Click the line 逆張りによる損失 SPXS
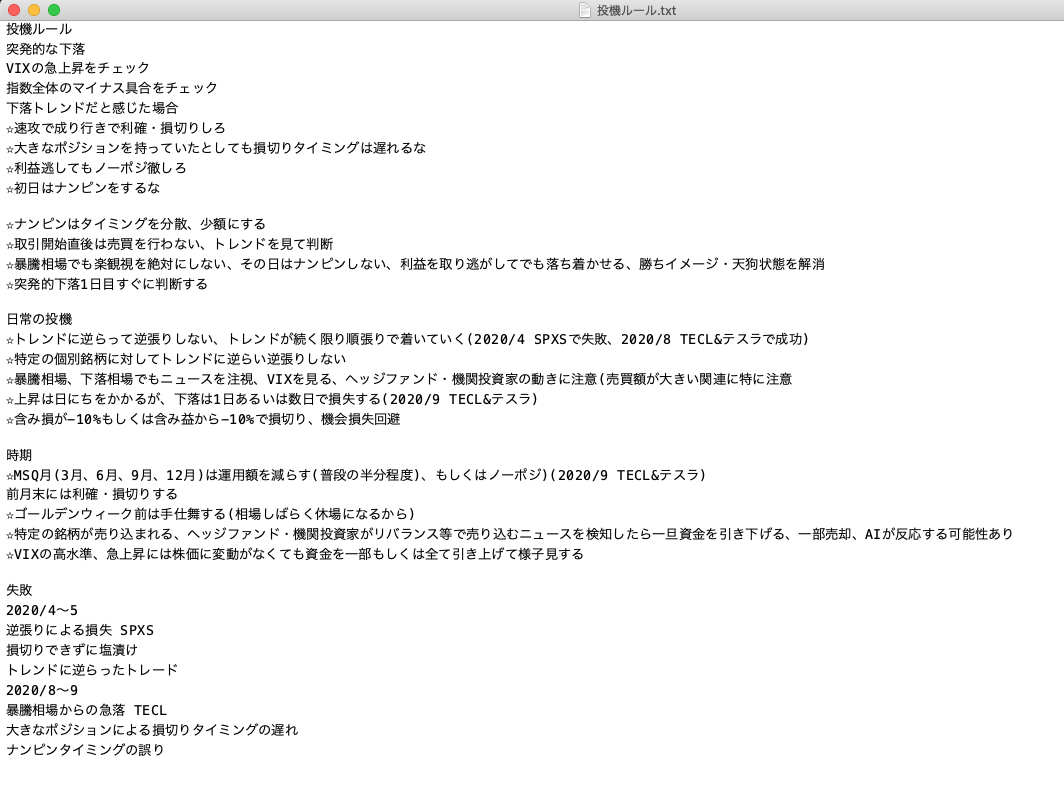Viewport: 1064px width, 792px height. pos(80,630)
